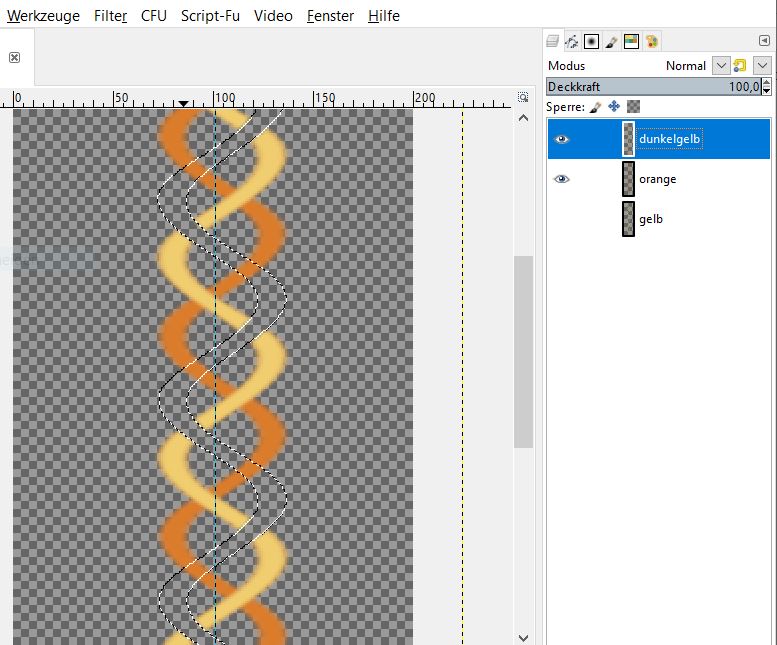Open the Werkzeuge menu
Image resolution: width=777 pixels, height=645 pixels.
[43, 16]
